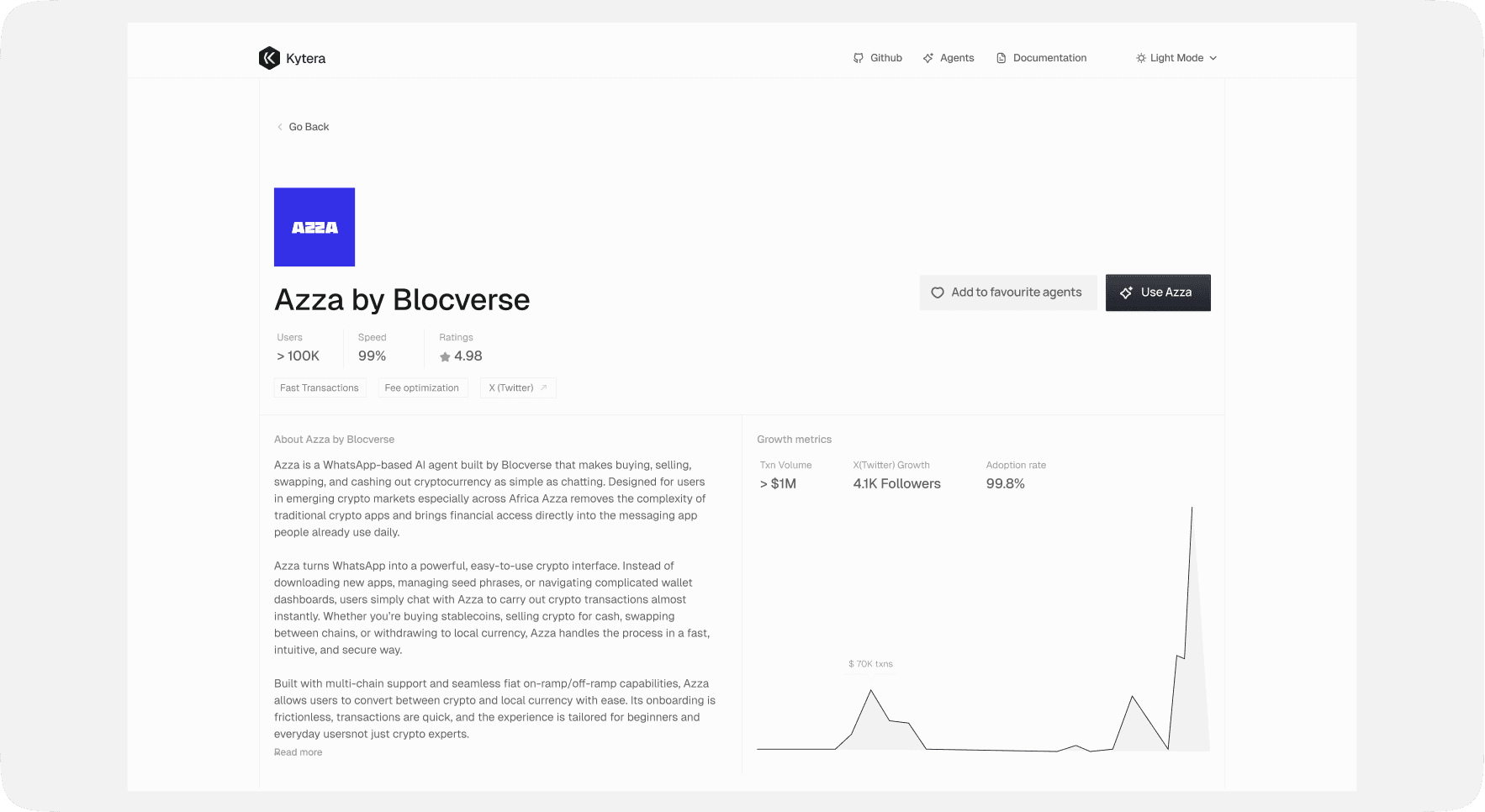Click the Ratings stat label
1485x812 pixels.
click(x=456, y=338)
